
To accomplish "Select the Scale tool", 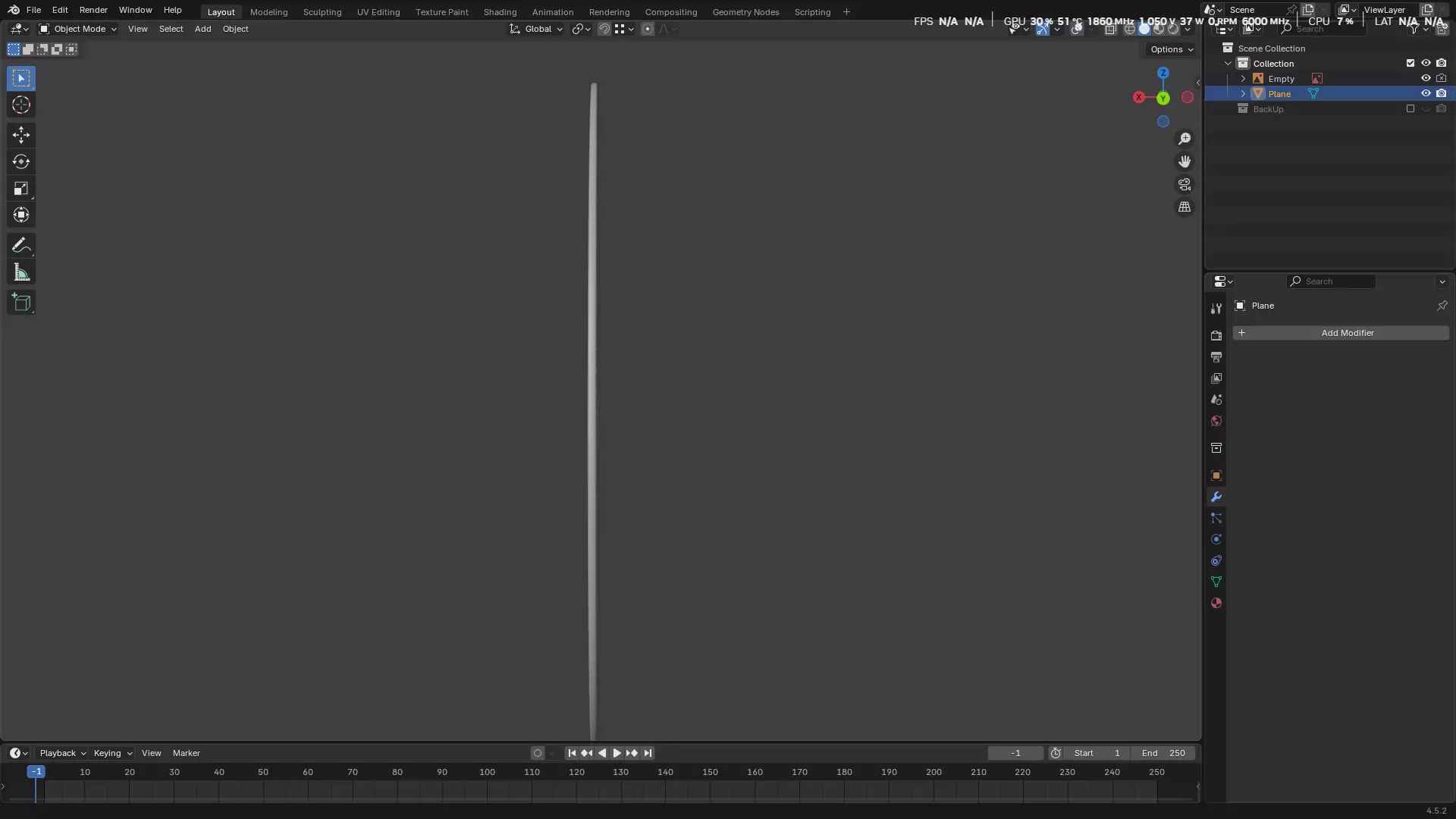I will [21, 188].
